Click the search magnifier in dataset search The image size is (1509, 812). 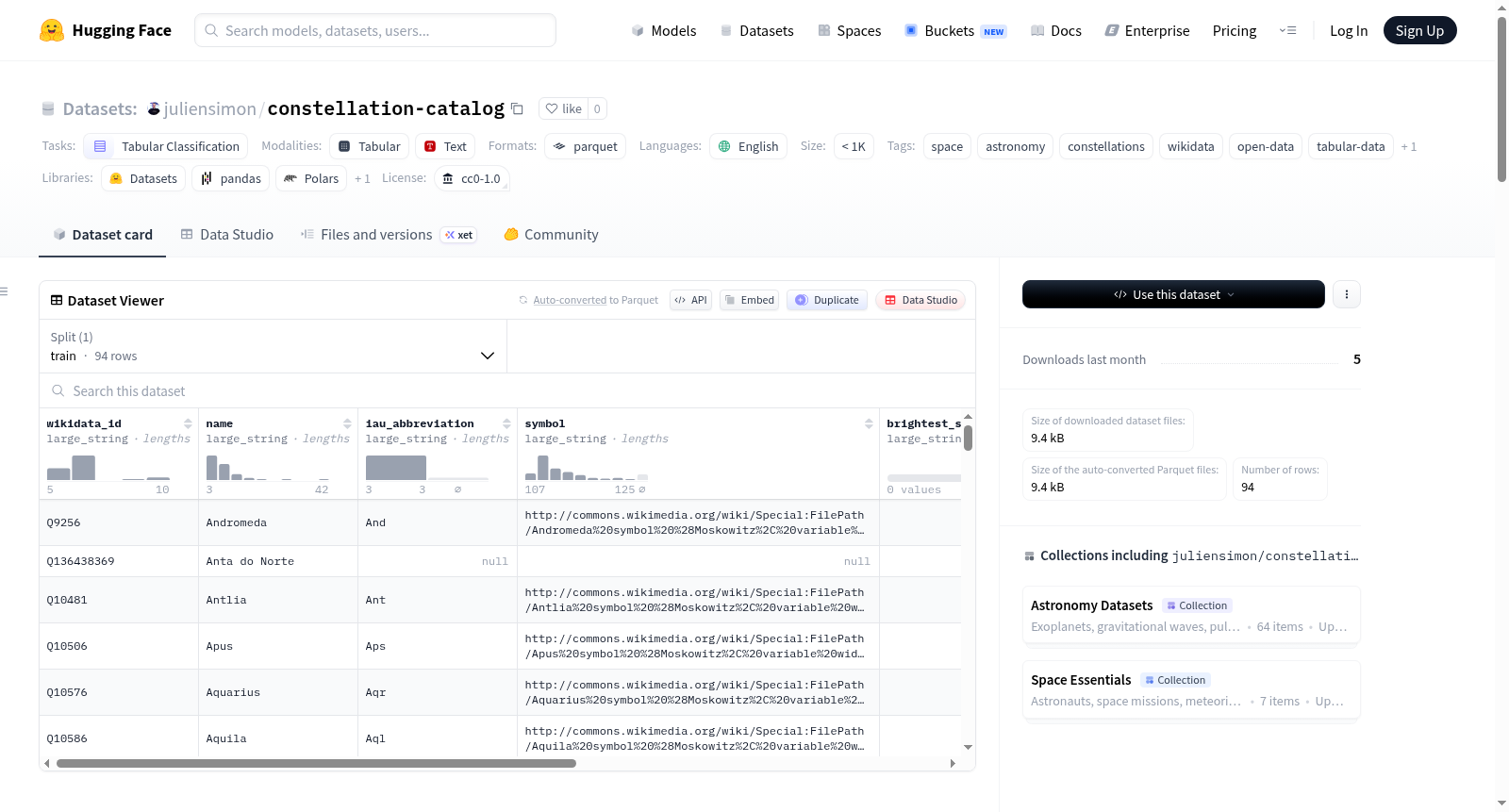[x=58, y=390]
